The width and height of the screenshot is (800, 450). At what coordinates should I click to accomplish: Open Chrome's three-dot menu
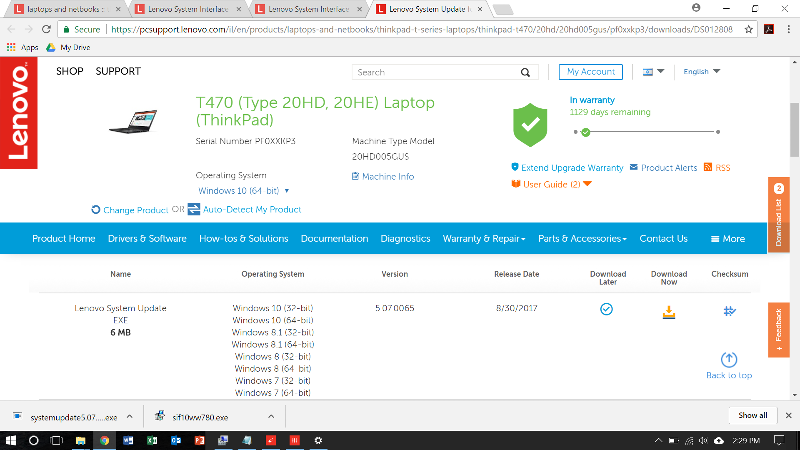789,30
